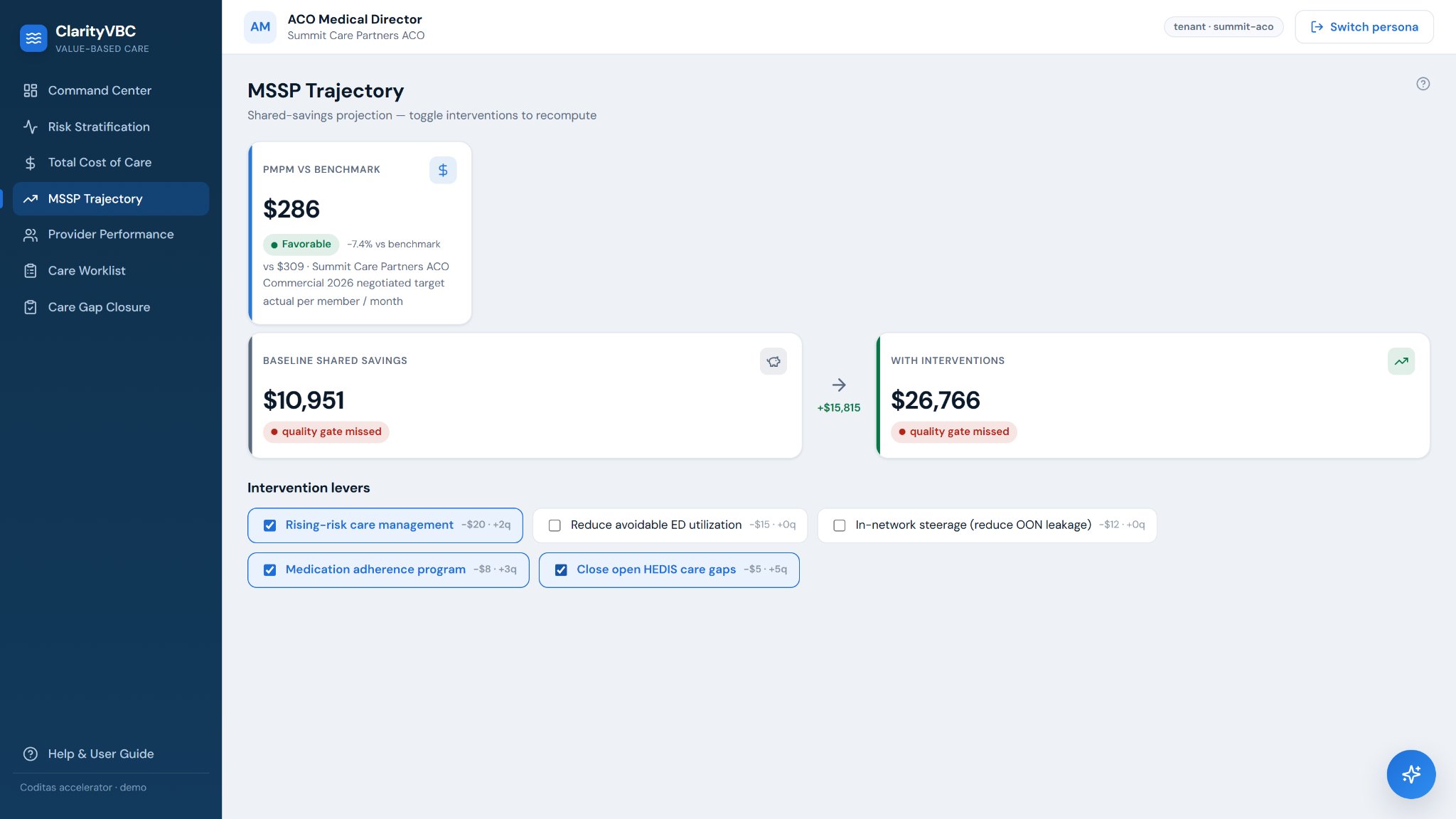Click the $26,766 with interventions value

point(935,400)
